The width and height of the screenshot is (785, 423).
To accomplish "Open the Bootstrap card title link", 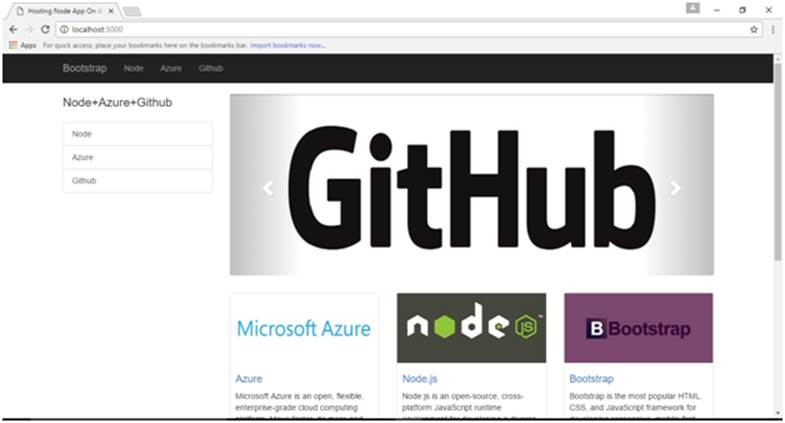I will (x=591, y=379).
